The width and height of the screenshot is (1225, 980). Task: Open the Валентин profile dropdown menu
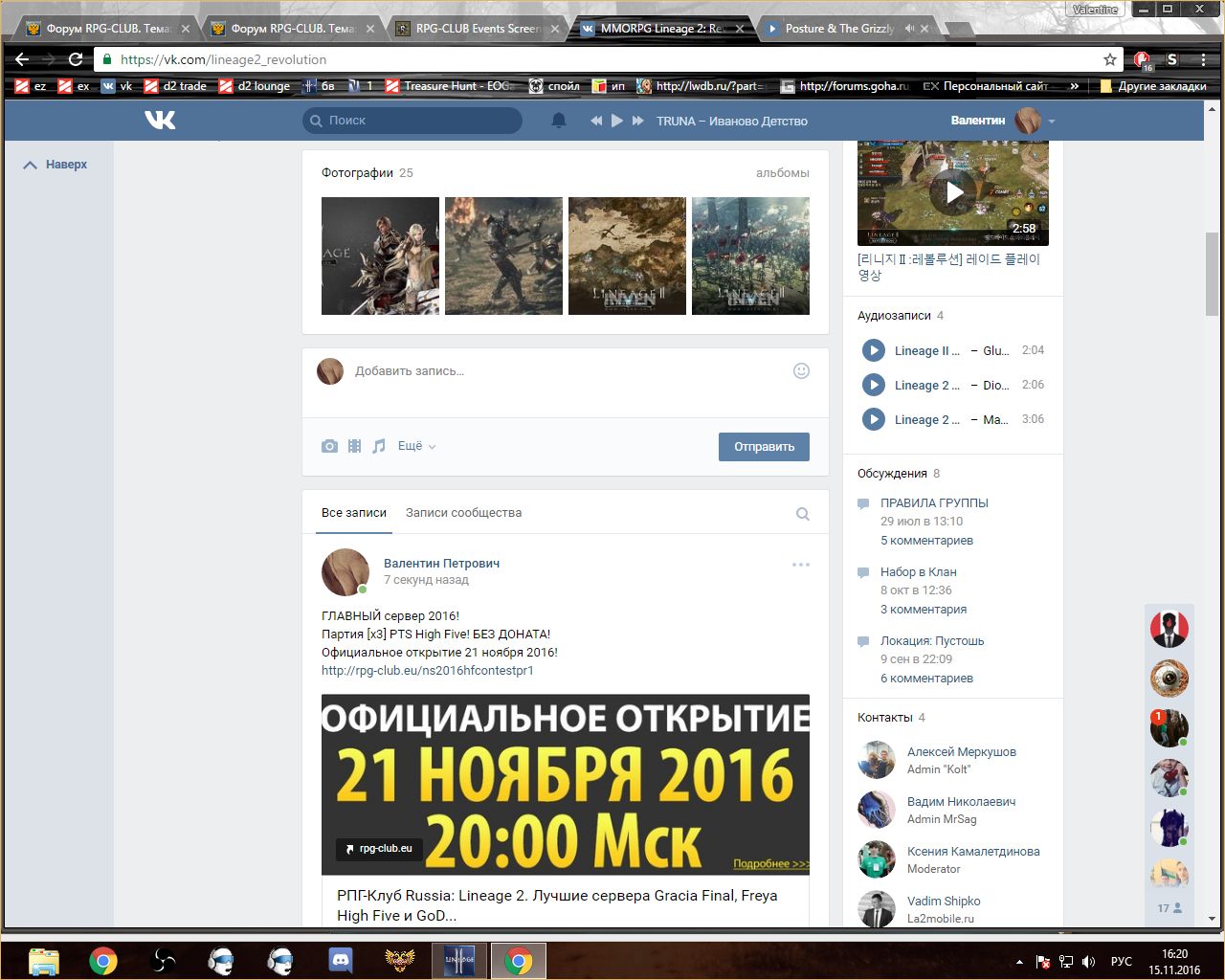pyautogui.click(x=1052, y=122)
